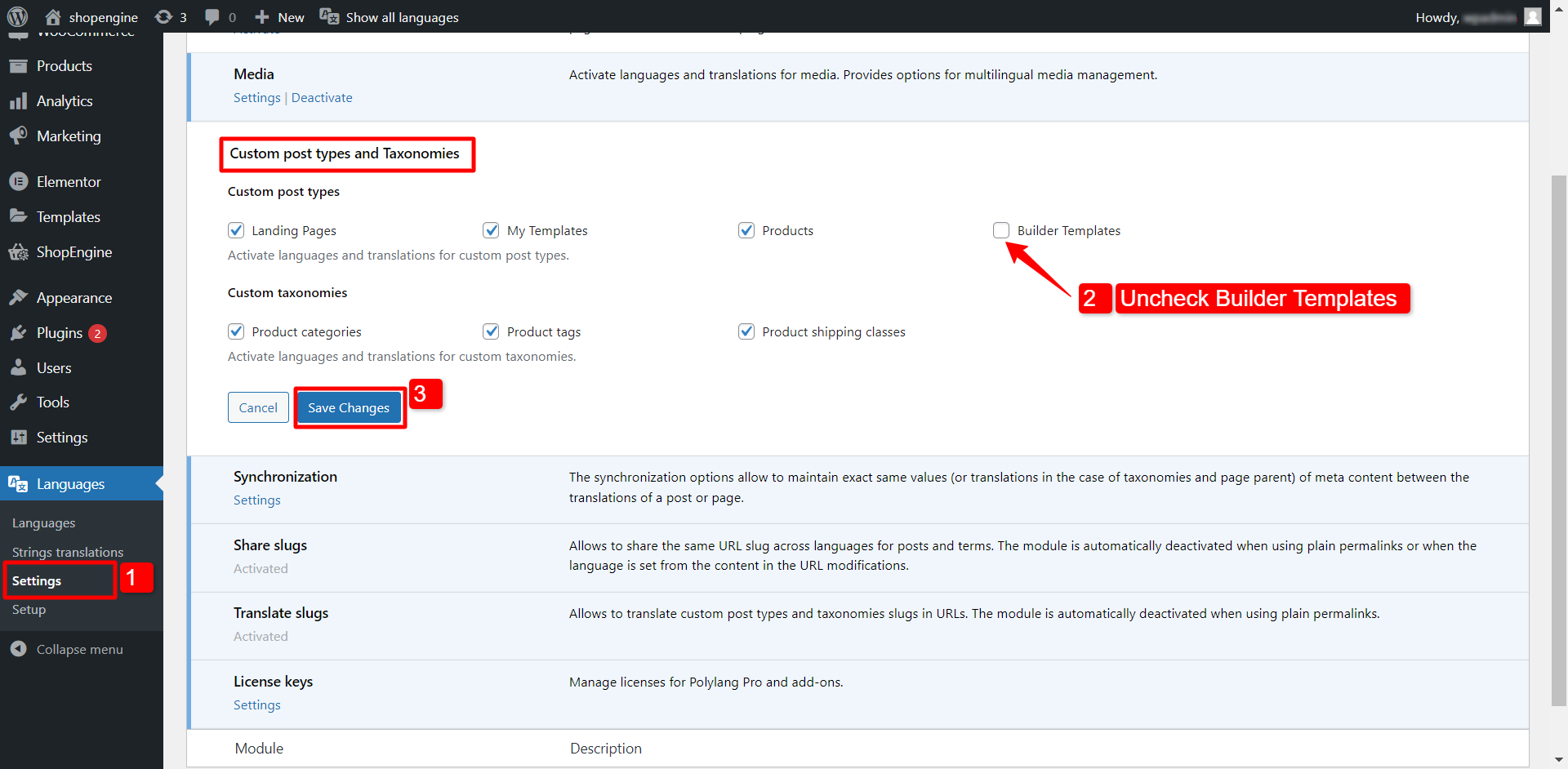The width and height of the screenshot is (1568, 769).
Task: Click the Translate slugs module title
Action: pyautogui.click(x=281, y=613)
